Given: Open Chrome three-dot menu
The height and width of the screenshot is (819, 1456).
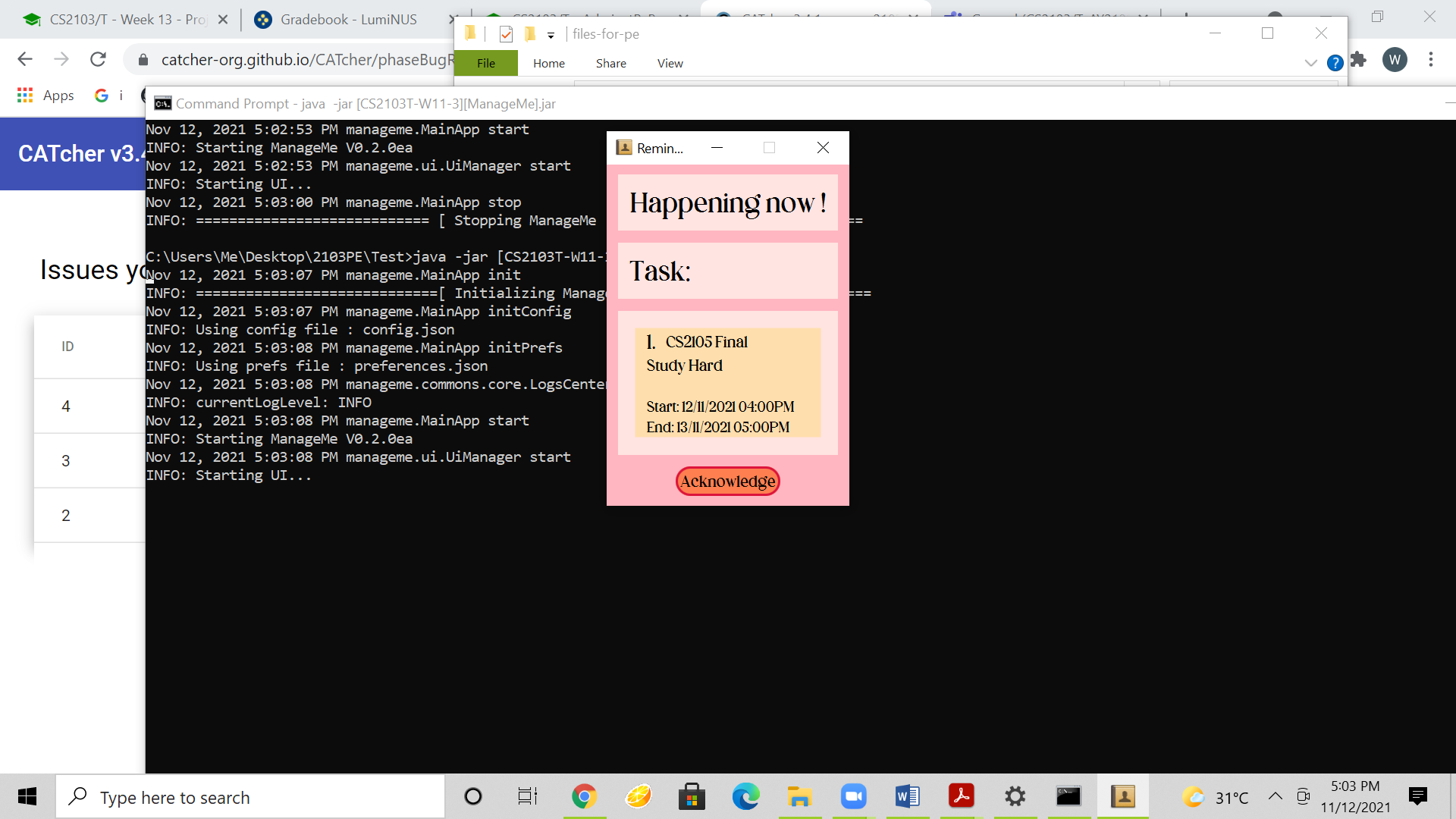Looking at the screenshot, I should coord(1431,59).
